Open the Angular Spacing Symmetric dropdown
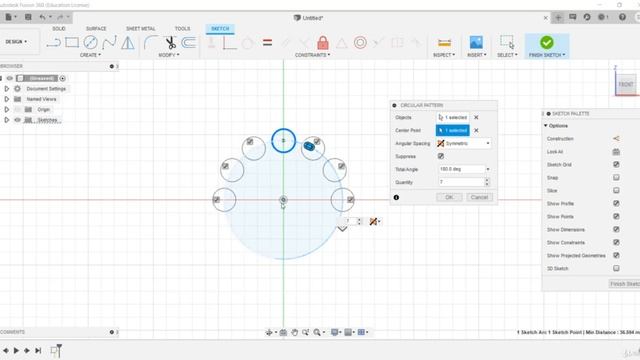640x360 pixels. click(x=464, y=143)
